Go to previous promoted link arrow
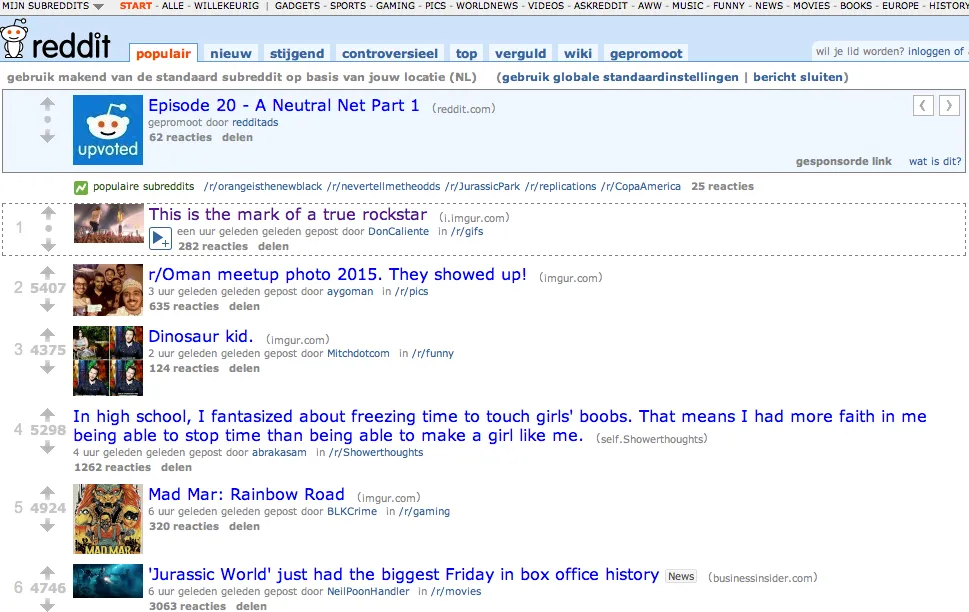This screenshot has width=969, height=612. tap(923, 106)
